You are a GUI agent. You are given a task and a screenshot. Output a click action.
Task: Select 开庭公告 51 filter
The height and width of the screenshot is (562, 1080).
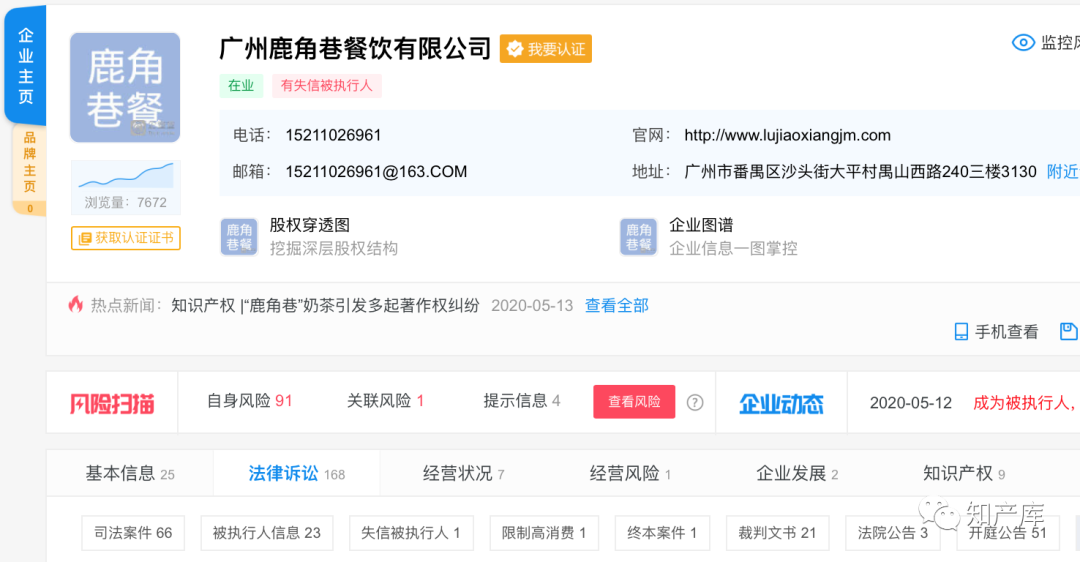point(1008,533)
